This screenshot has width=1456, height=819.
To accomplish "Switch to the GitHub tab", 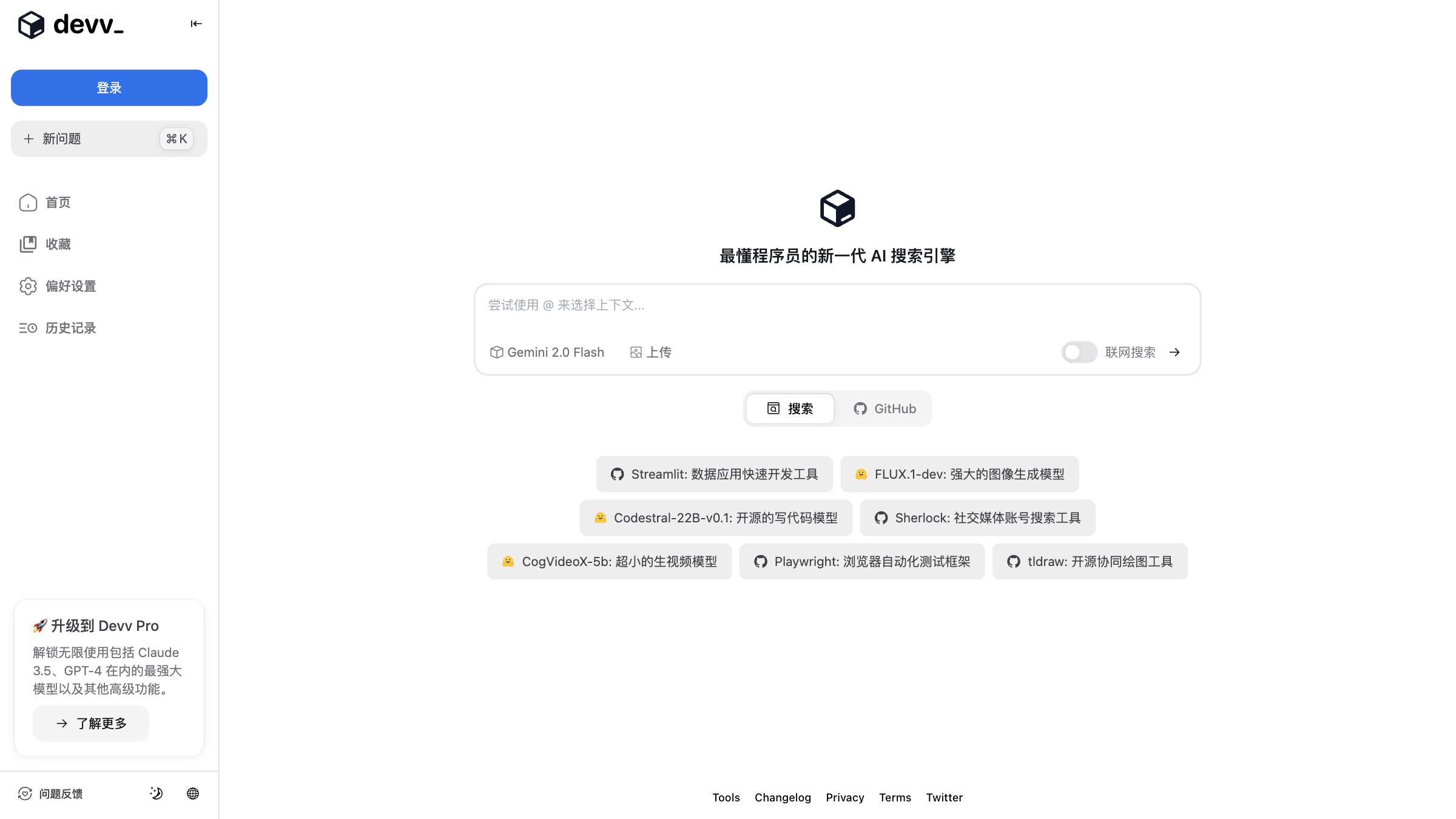I will (x=885, y=408).
